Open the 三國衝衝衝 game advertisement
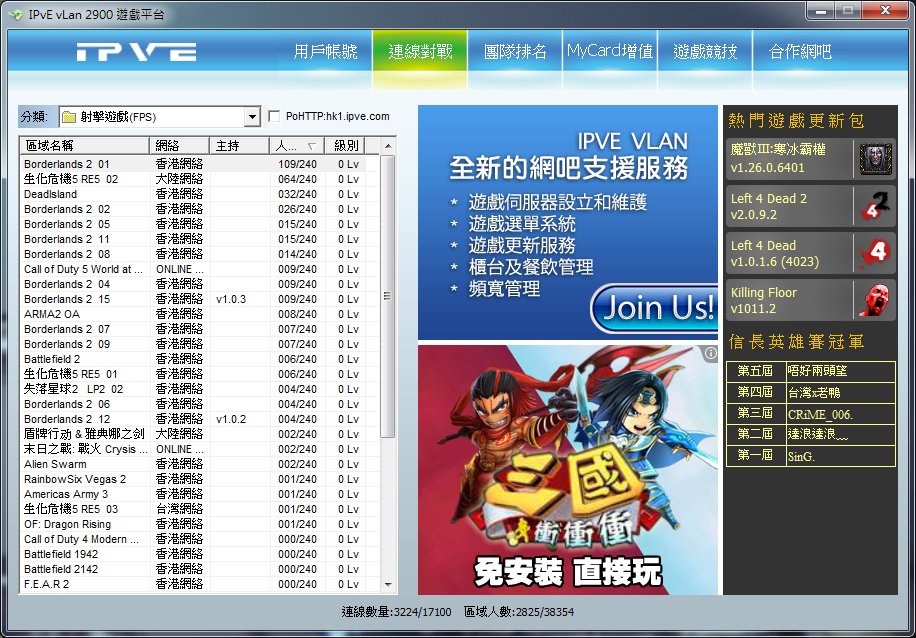Viewport: 916px width, 638px height. pyautogui.click(x=567, y=470)
